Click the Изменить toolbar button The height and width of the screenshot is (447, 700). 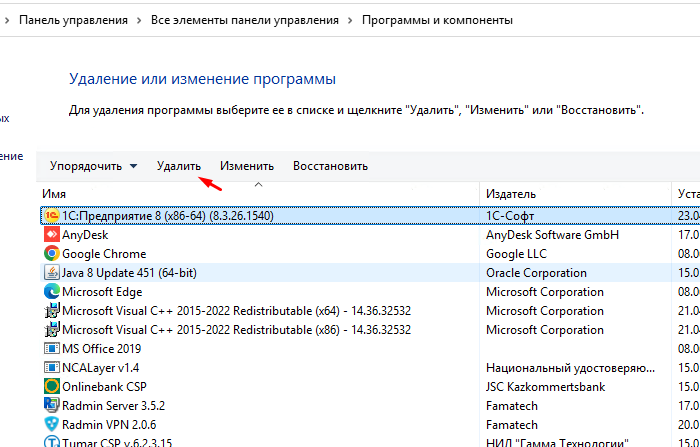(x=247, y=166)
